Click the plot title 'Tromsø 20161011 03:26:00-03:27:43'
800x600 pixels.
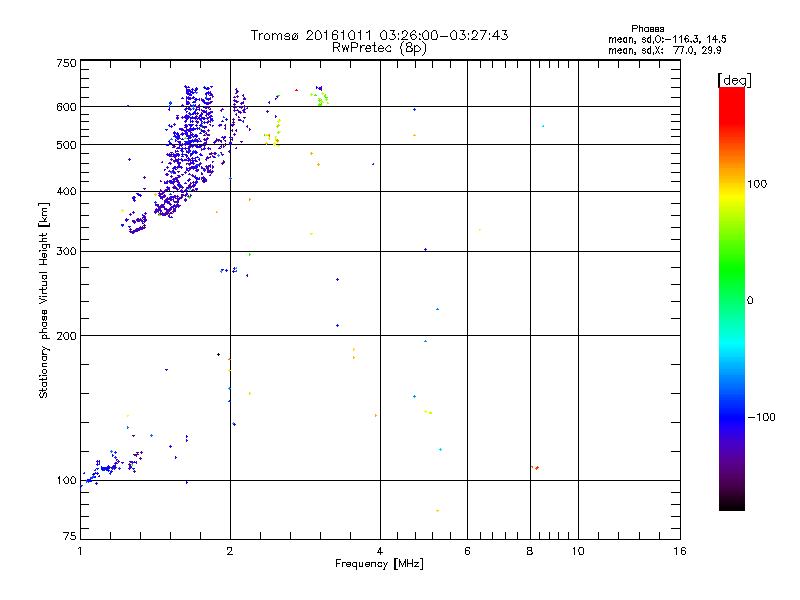click(x=379, y=35)
